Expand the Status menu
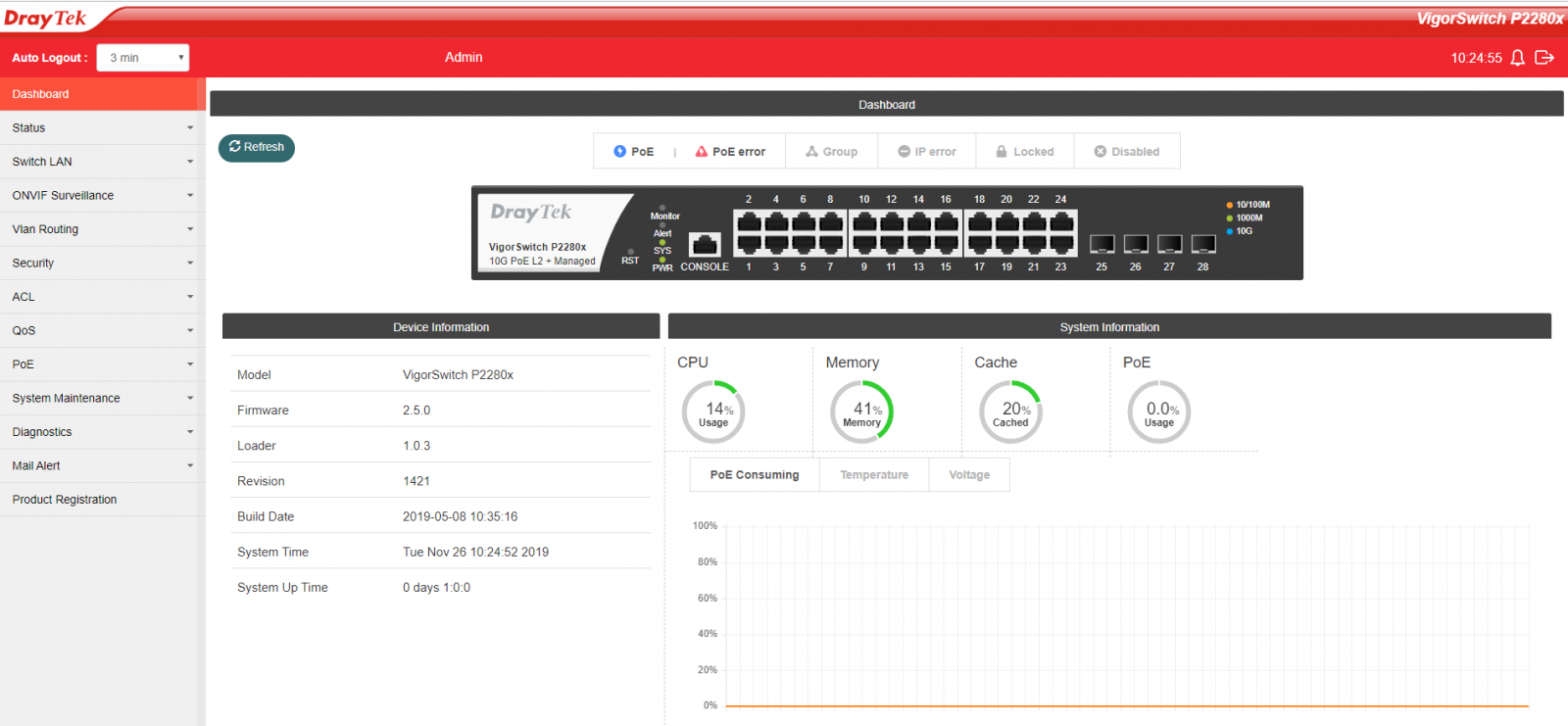The width and height of the screenshot is (1568, 726). point(102,128)
